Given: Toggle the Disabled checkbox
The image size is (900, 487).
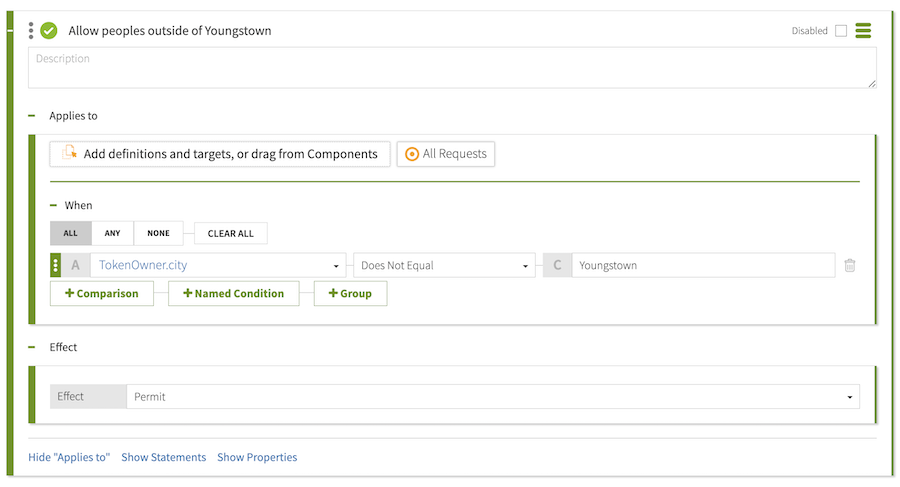Looking at the screenshot, I should (841, 31).
